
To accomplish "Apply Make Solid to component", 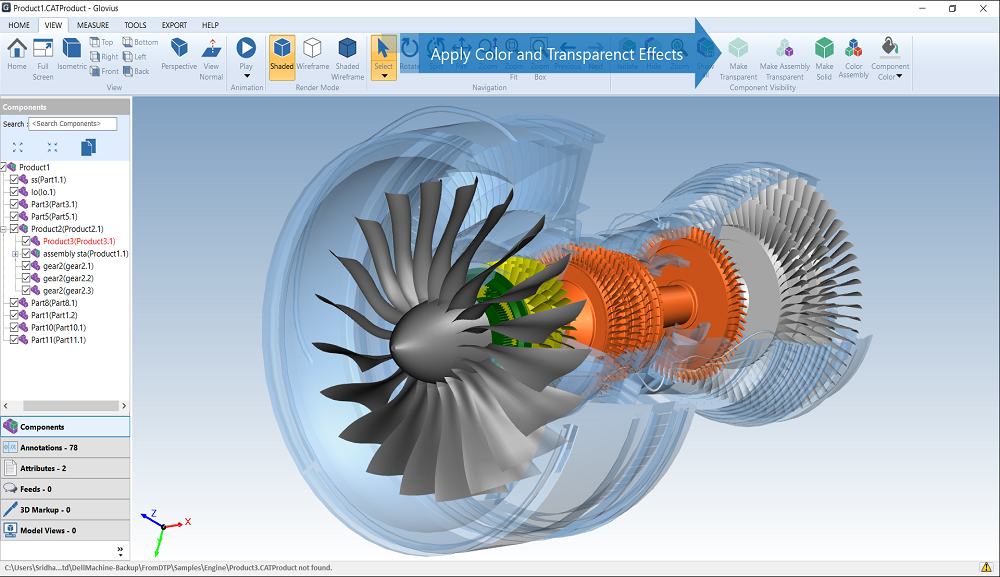I will [824, 59].
